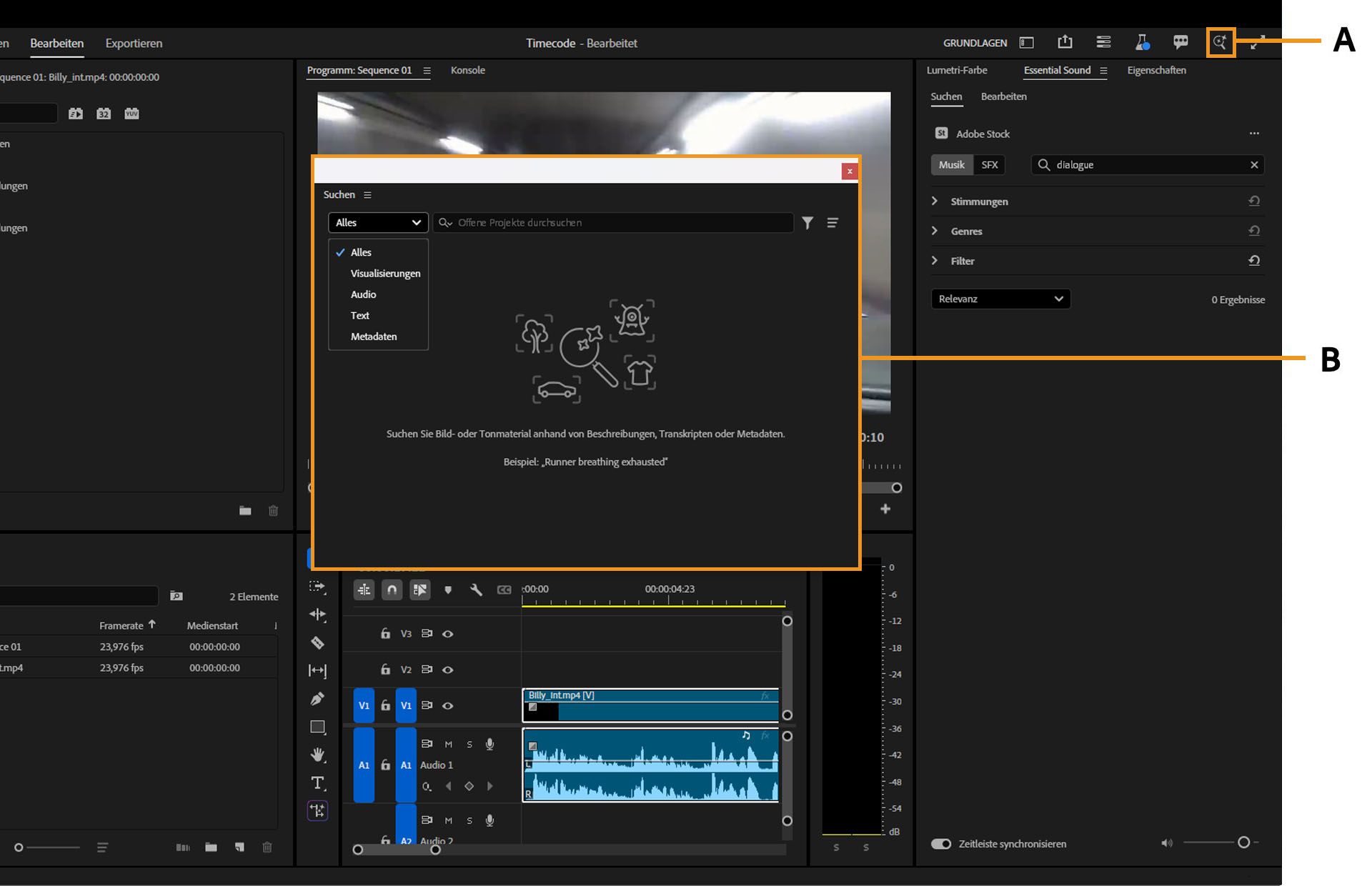Open the Lumetri-Farbe panel tab
Image resolution: width=1372 pixels, height=886 pixels.
(957, 70)
